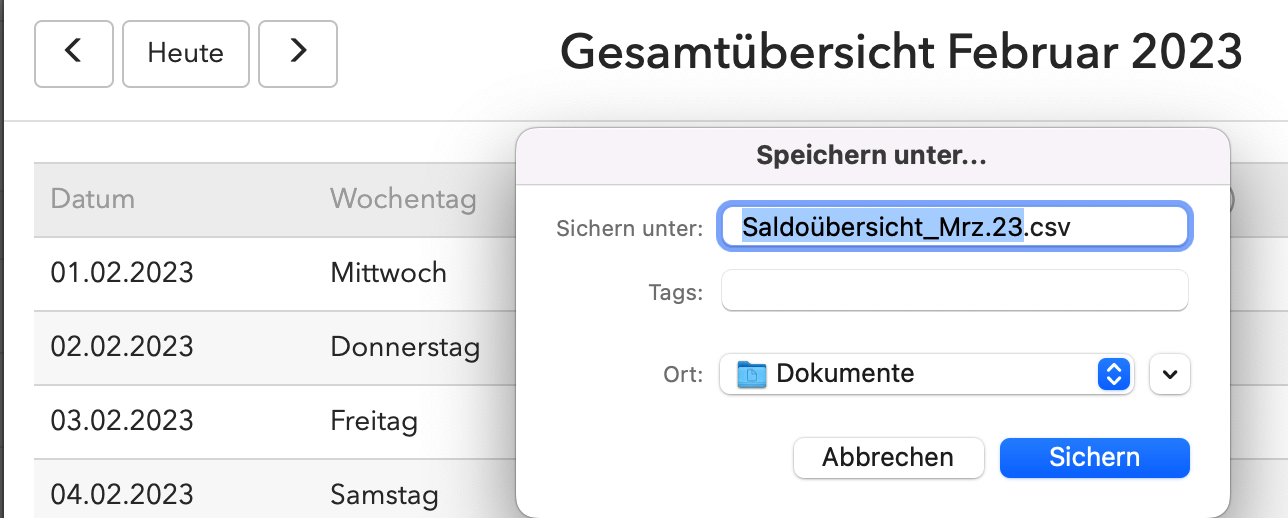The image size is (1288, 518).
Task: Click the Sichern button
Action: [1094, 457]
